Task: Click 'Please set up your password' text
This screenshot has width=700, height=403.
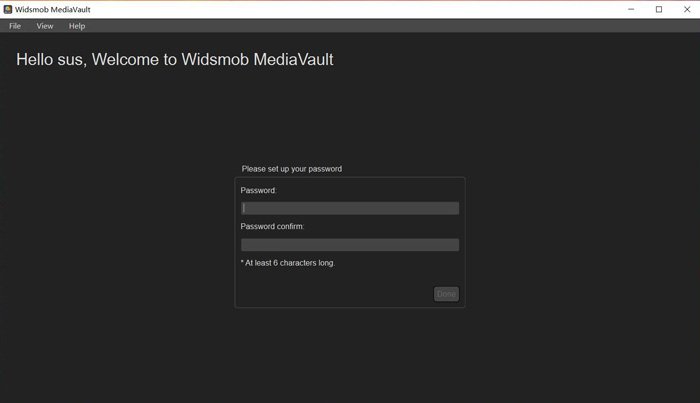Action: point(292,169)
